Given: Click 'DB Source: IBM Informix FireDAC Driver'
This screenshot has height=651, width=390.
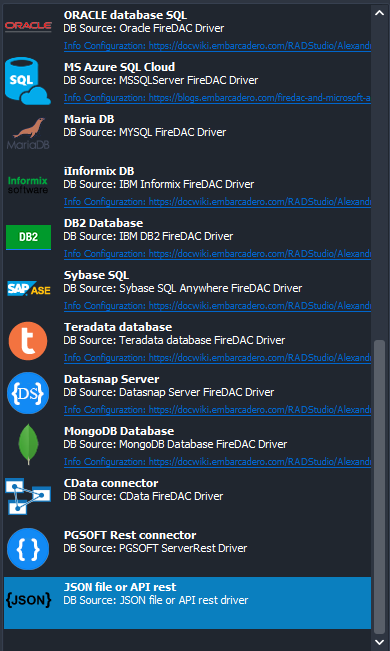Looking at the screenshot, I should [159, 184].
